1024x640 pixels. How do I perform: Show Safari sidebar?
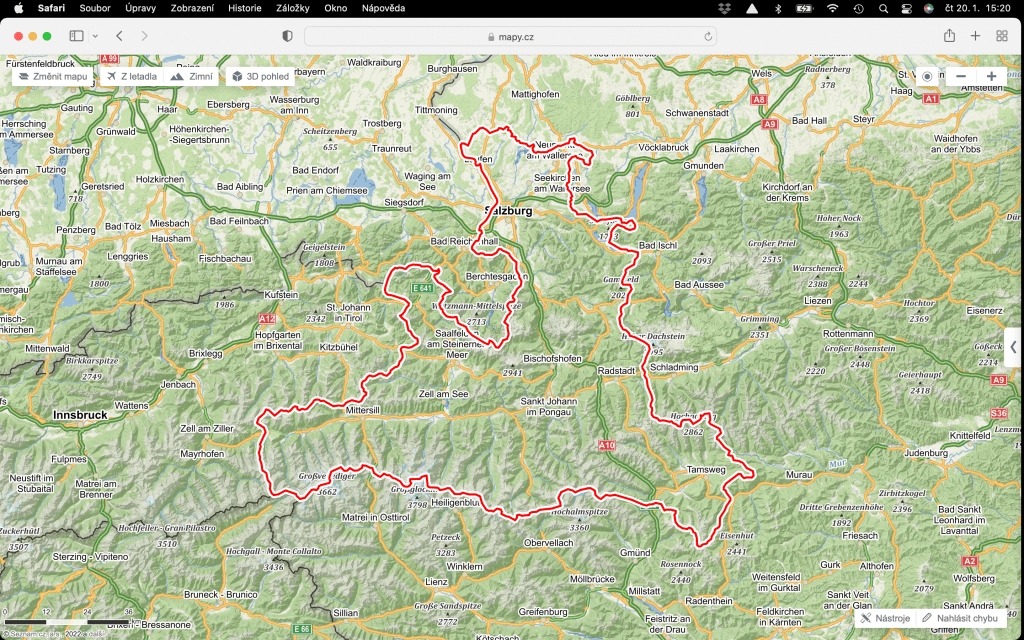(x=76, y=36)
